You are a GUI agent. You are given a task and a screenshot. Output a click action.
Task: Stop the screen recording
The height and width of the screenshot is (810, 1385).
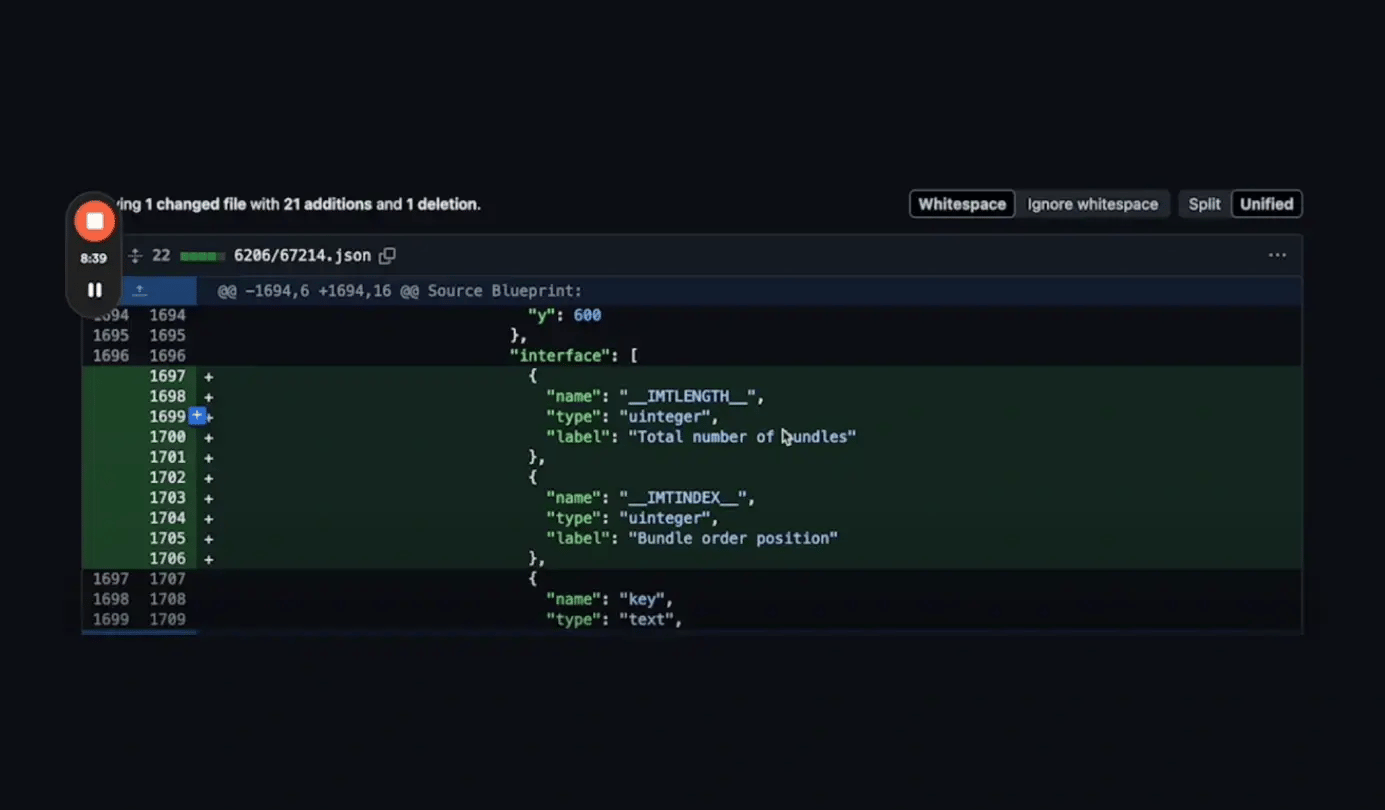tap(94, 220)
